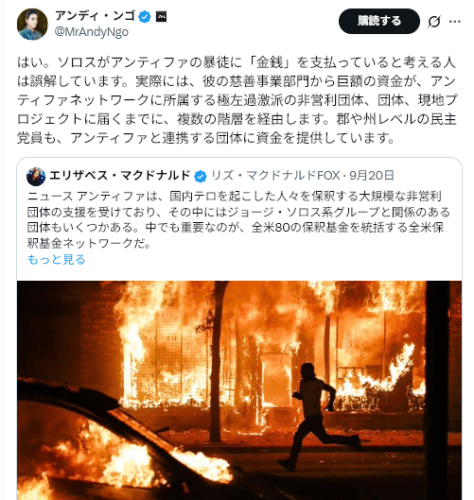Expand quoted post with もっと見る
Image resolution: width=474 pixels, height=500 pixels.
tap(56, 259)
